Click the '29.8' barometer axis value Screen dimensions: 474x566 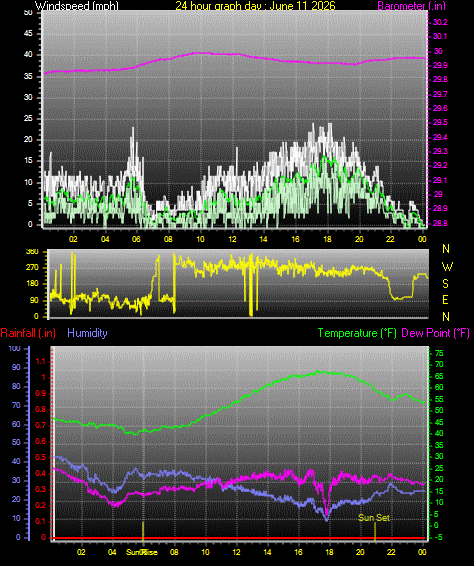tap(440, 79)
